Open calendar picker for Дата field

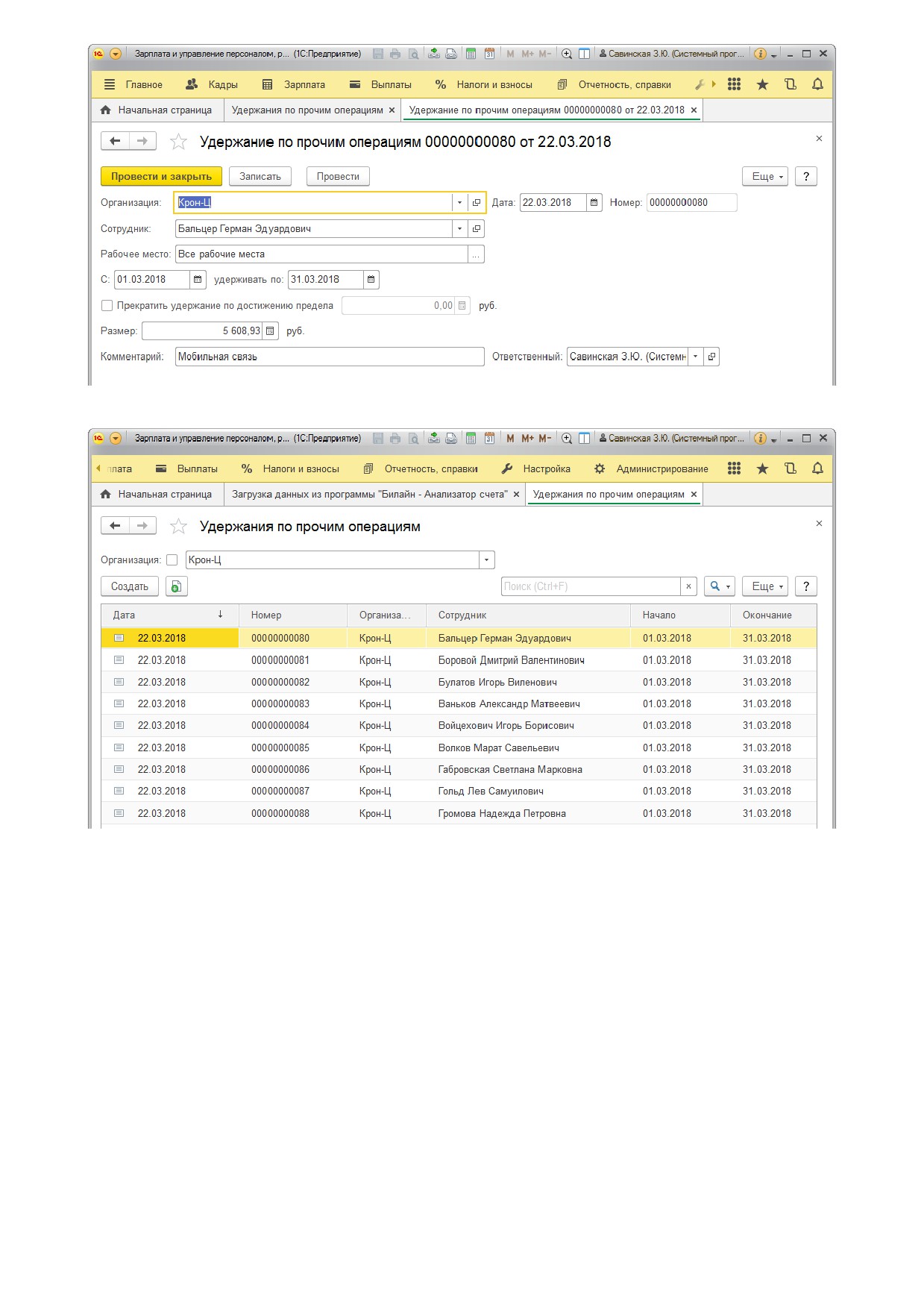594,202
